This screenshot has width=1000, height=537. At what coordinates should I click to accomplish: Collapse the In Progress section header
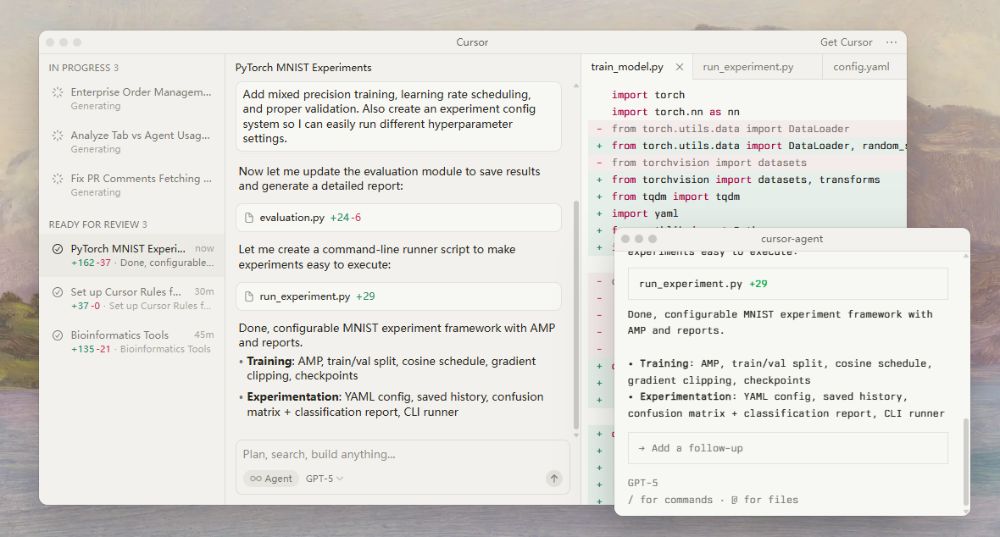coord(83,68)
